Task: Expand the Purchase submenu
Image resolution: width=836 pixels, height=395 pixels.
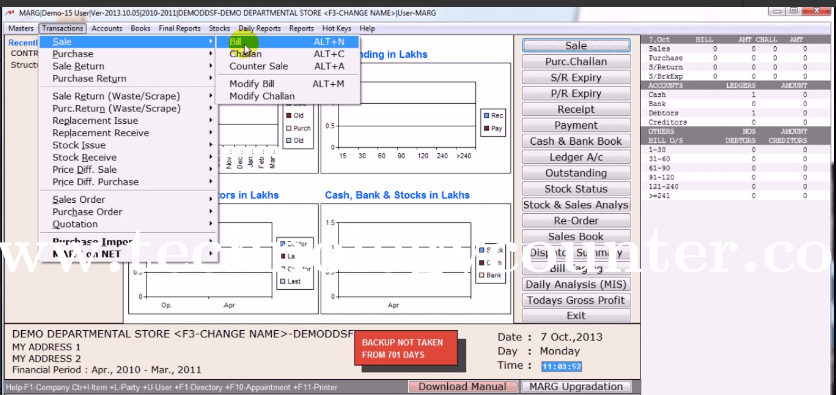Action: (128, 54)
